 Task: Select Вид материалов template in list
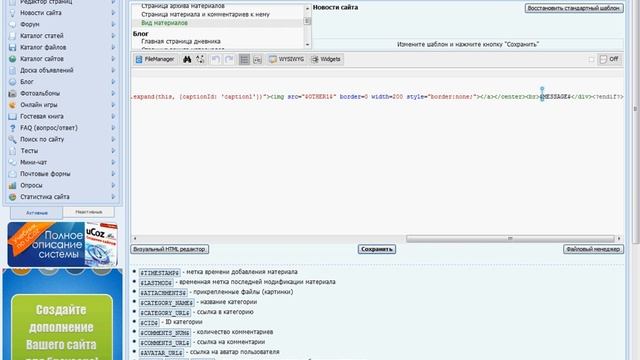coord(164,23)
